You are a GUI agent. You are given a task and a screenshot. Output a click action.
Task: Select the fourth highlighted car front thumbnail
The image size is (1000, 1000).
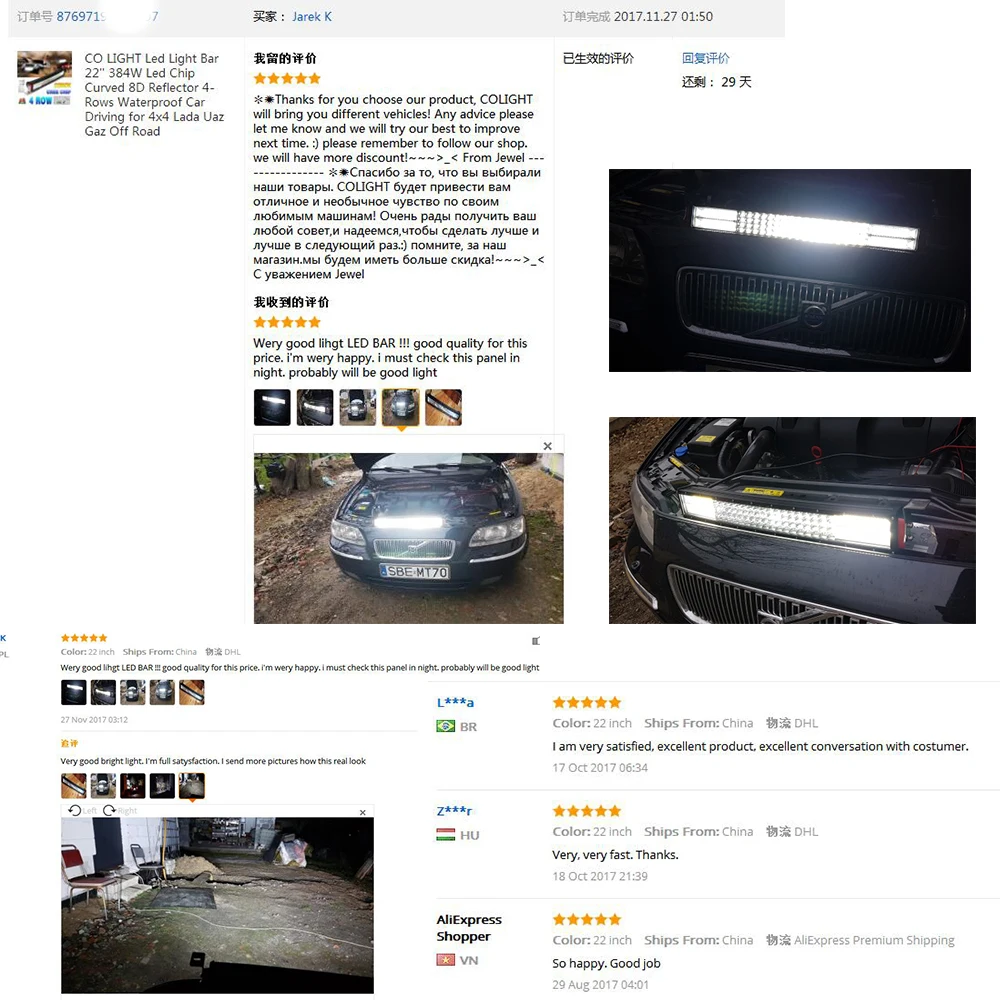pos(401,407)
